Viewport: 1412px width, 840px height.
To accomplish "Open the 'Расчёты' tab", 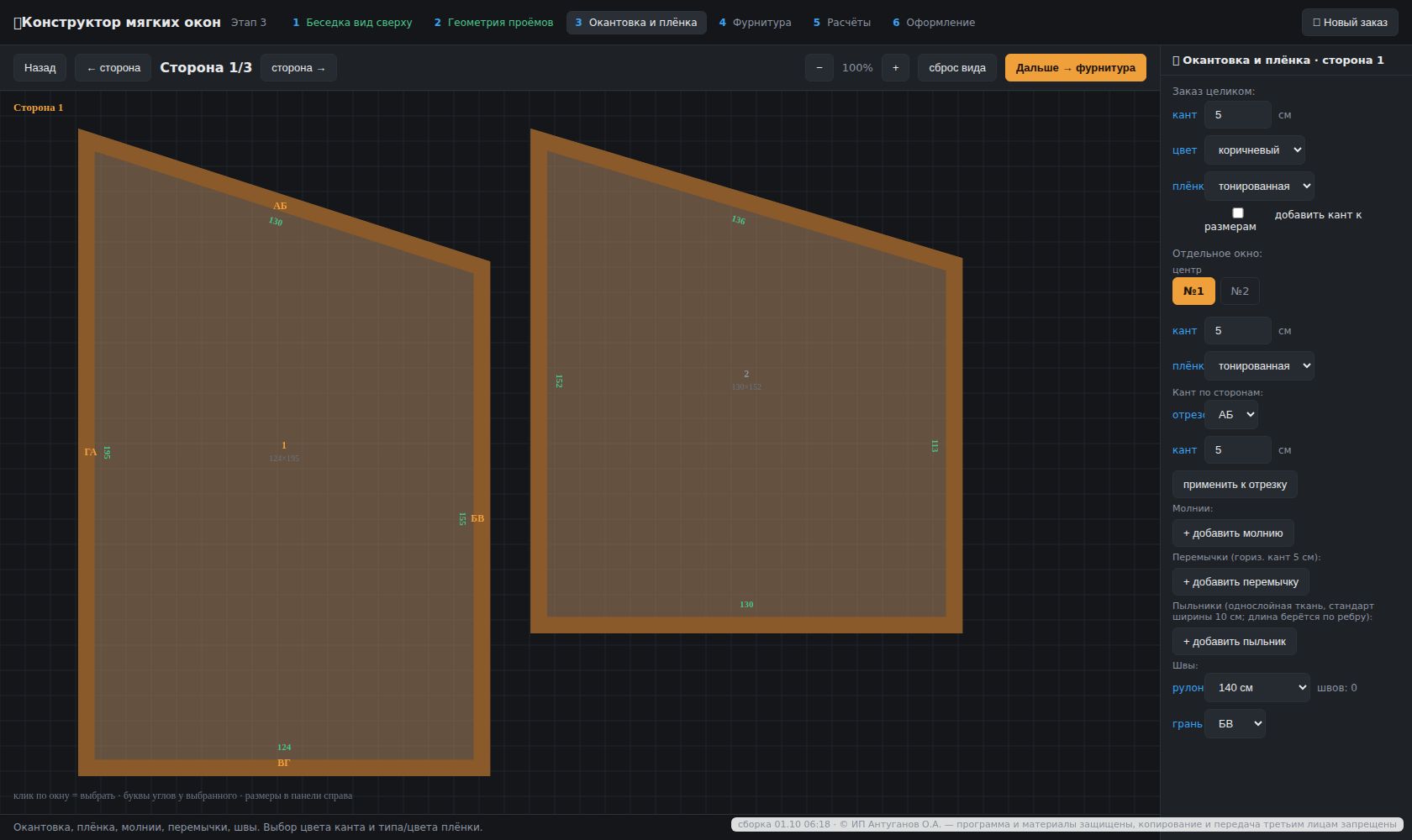I will point(841,23).
